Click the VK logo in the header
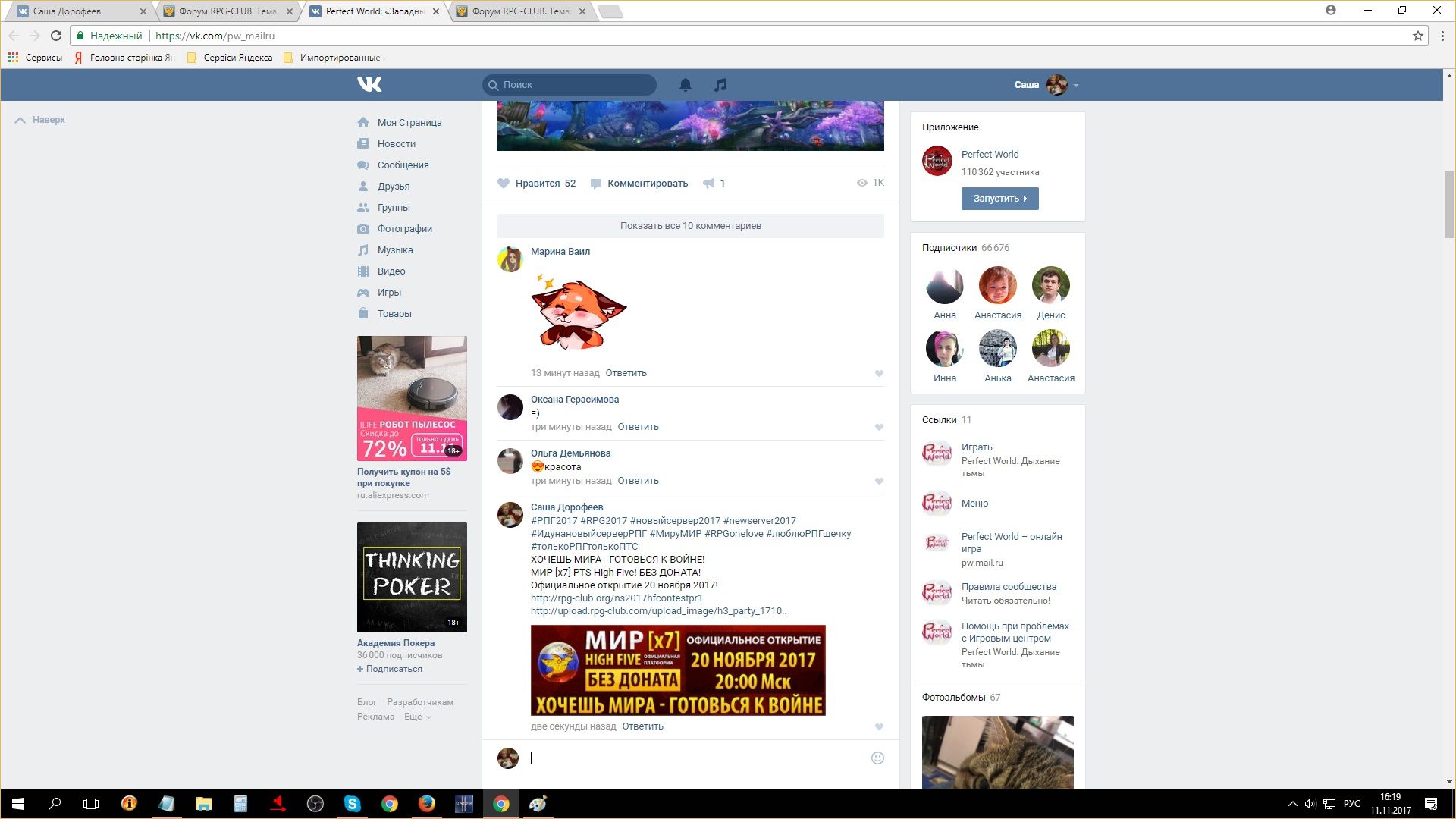 click(369, 84)
